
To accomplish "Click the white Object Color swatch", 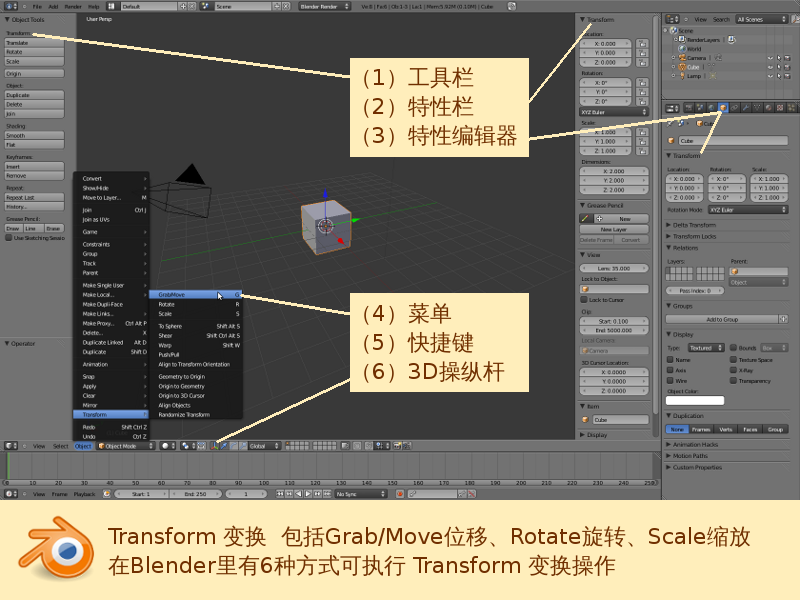I will pyautogui.click(x=695, y=401).
